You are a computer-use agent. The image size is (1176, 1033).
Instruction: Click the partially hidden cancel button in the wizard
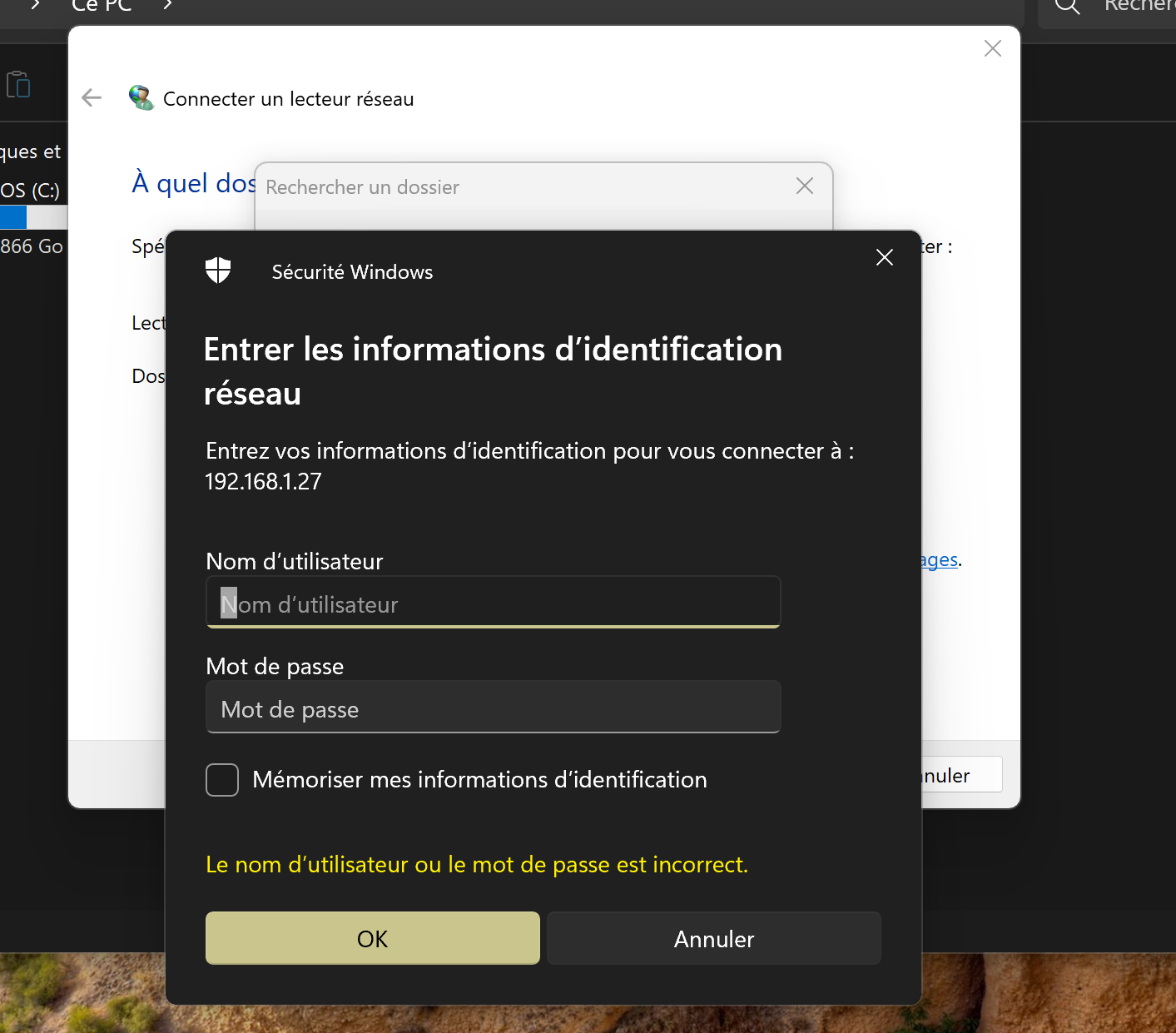pyautogui.click(x=962, y=775)
